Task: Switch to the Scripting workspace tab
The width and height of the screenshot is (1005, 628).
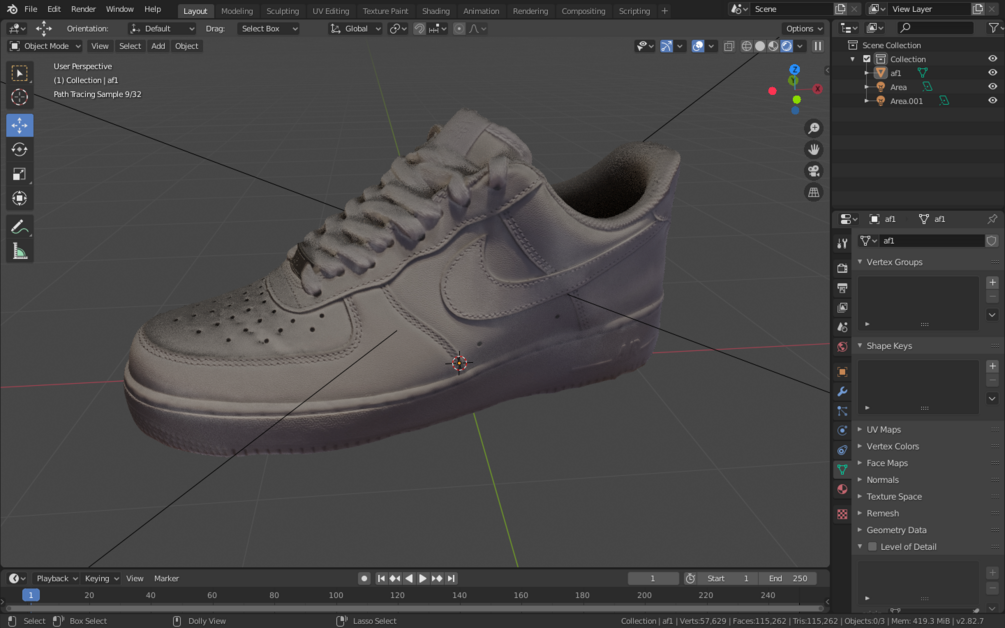Action: pos(635,11)
